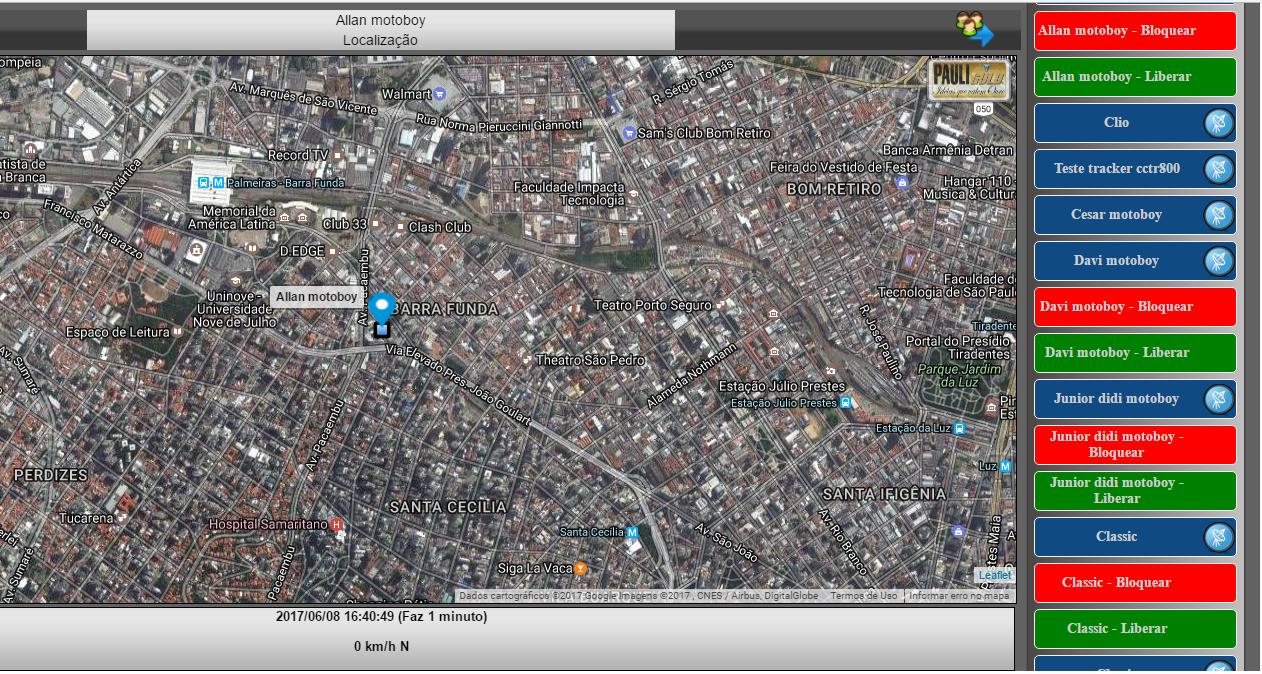This screenshot has height=674, width=1262.
Task: Open the users group icon with arrow
Action: coord(974,29)
